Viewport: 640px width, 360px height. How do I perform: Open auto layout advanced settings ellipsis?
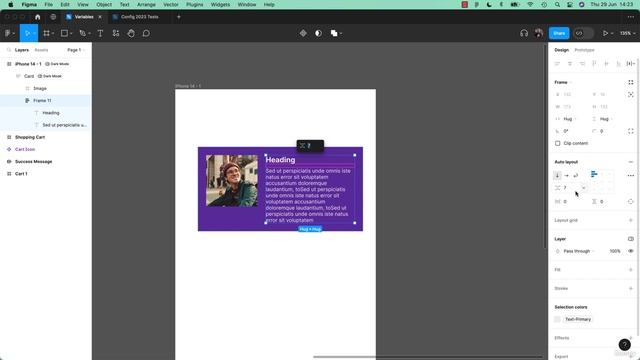point(631,176)
